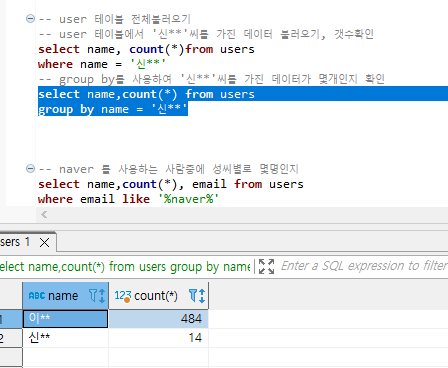Close the users 1 result tab
This screenshot has height=368, width=448.
[44, 242]
